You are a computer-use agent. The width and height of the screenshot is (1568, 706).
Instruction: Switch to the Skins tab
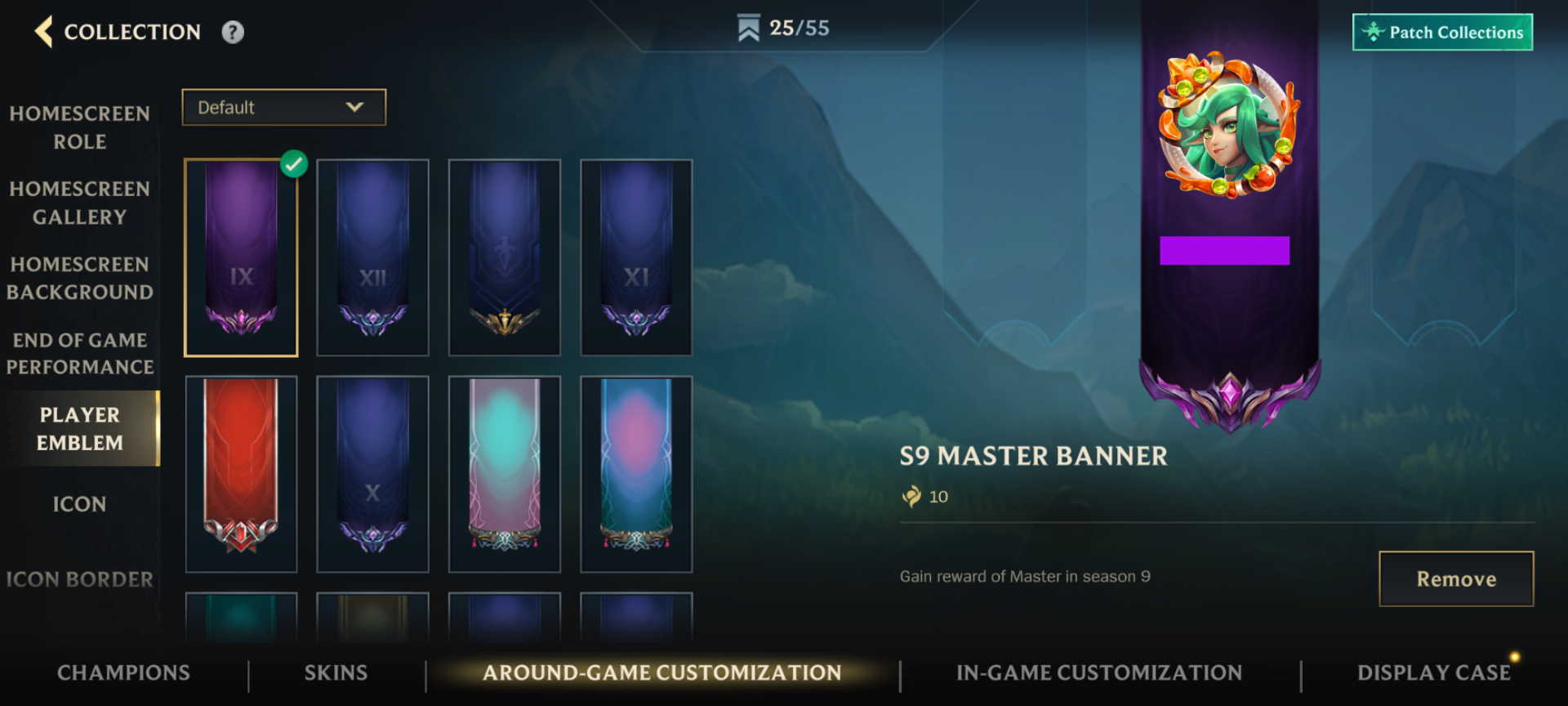[x=336, y=672]
